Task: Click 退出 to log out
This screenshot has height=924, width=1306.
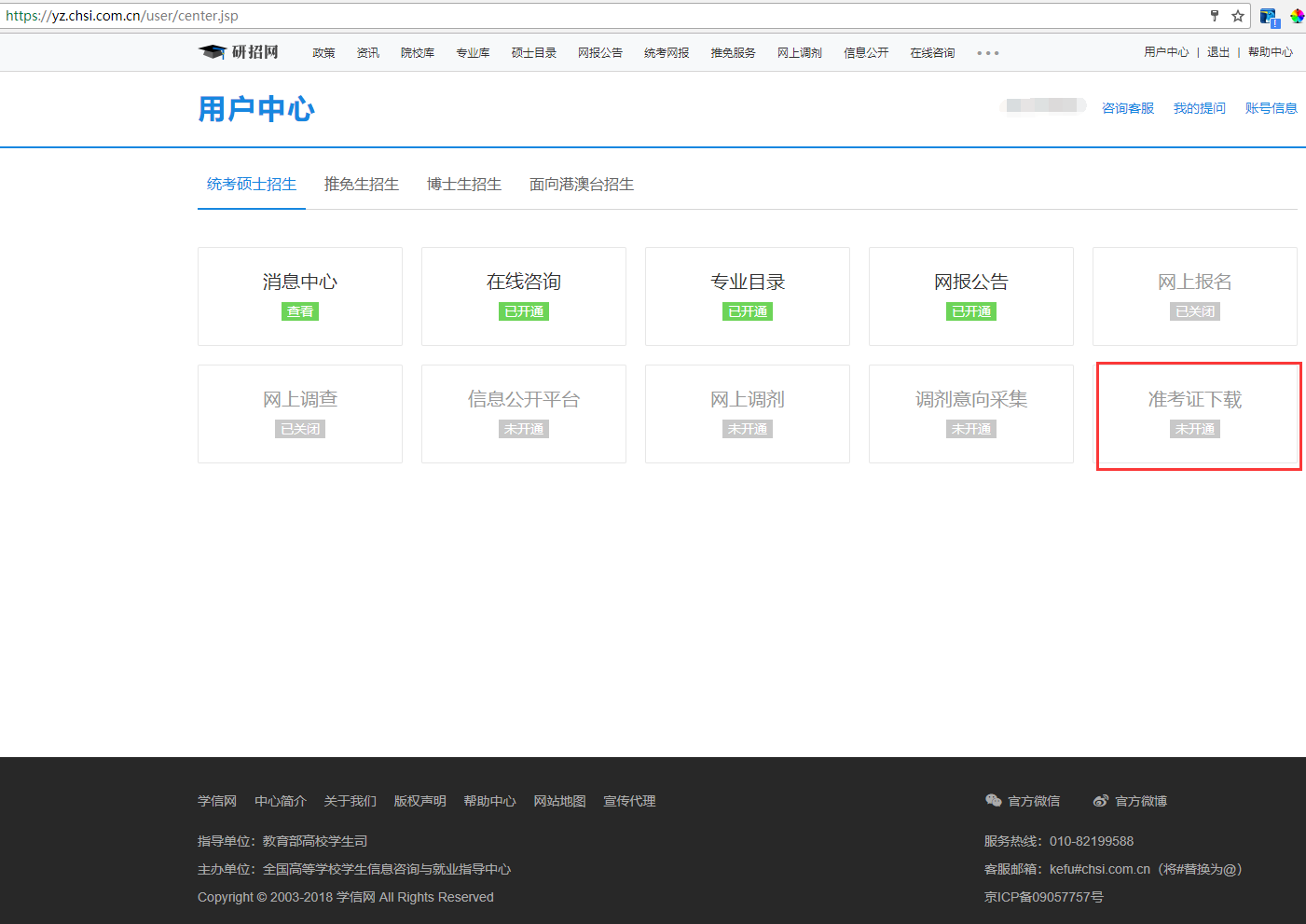Action: 1218,52
